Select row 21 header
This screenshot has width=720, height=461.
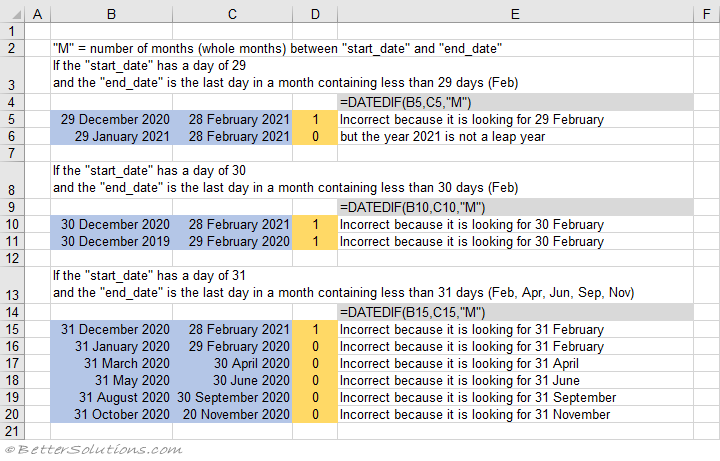tap(12, 431)
